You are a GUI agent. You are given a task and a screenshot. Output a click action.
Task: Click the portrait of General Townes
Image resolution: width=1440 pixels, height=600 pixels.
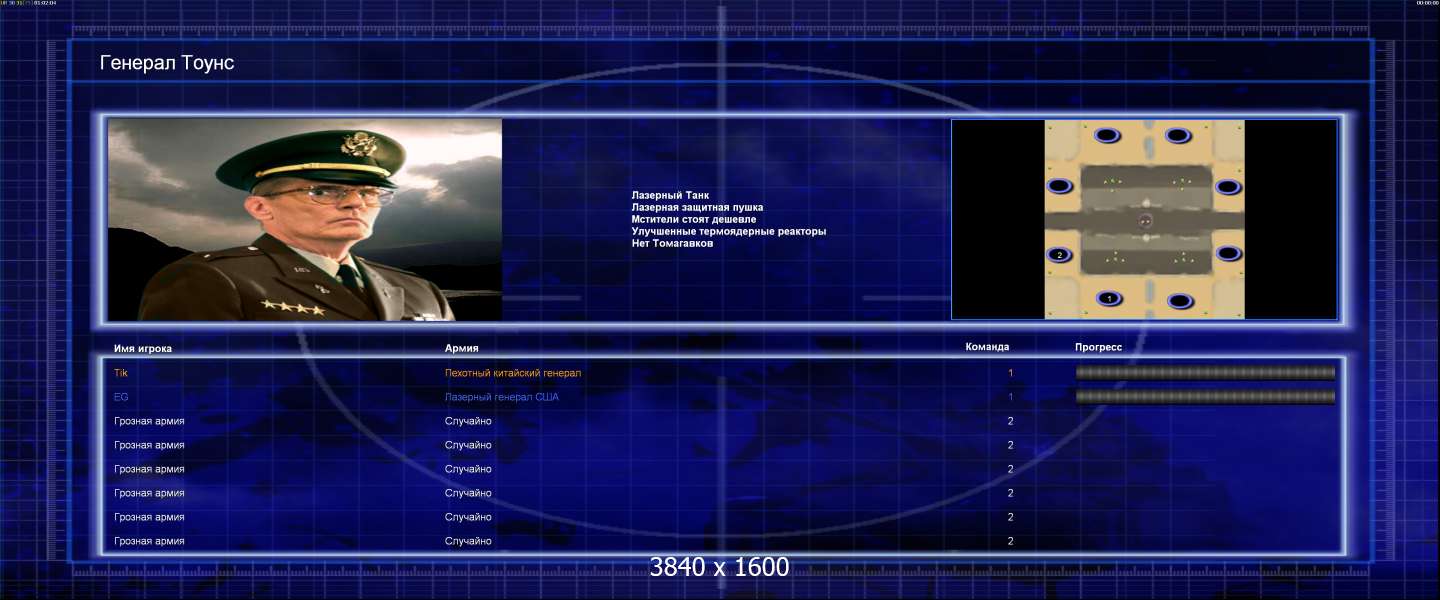[305, 220]
